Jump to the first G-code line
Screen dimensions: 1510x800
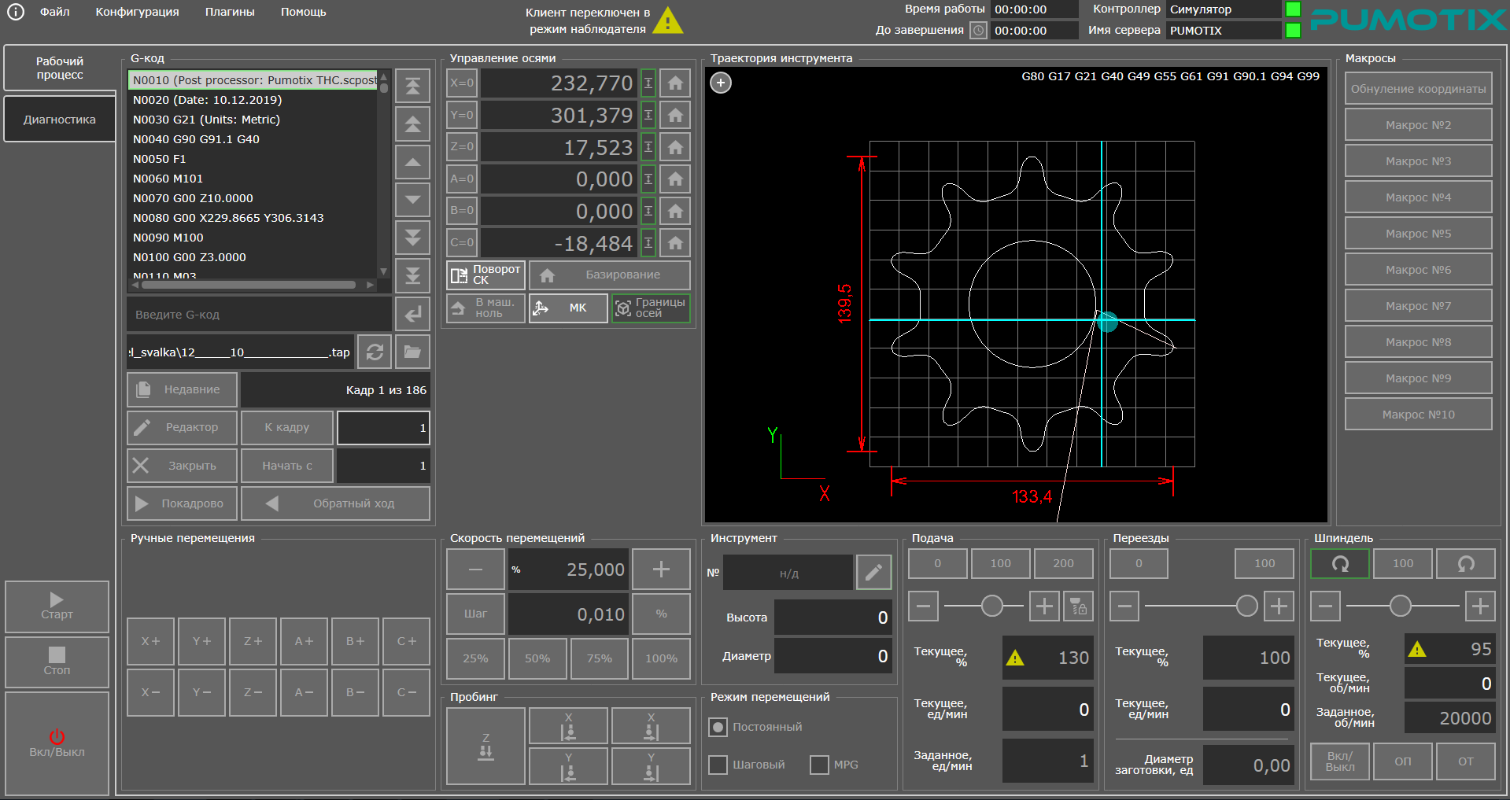pyautogui.click(x=413, y=86)
